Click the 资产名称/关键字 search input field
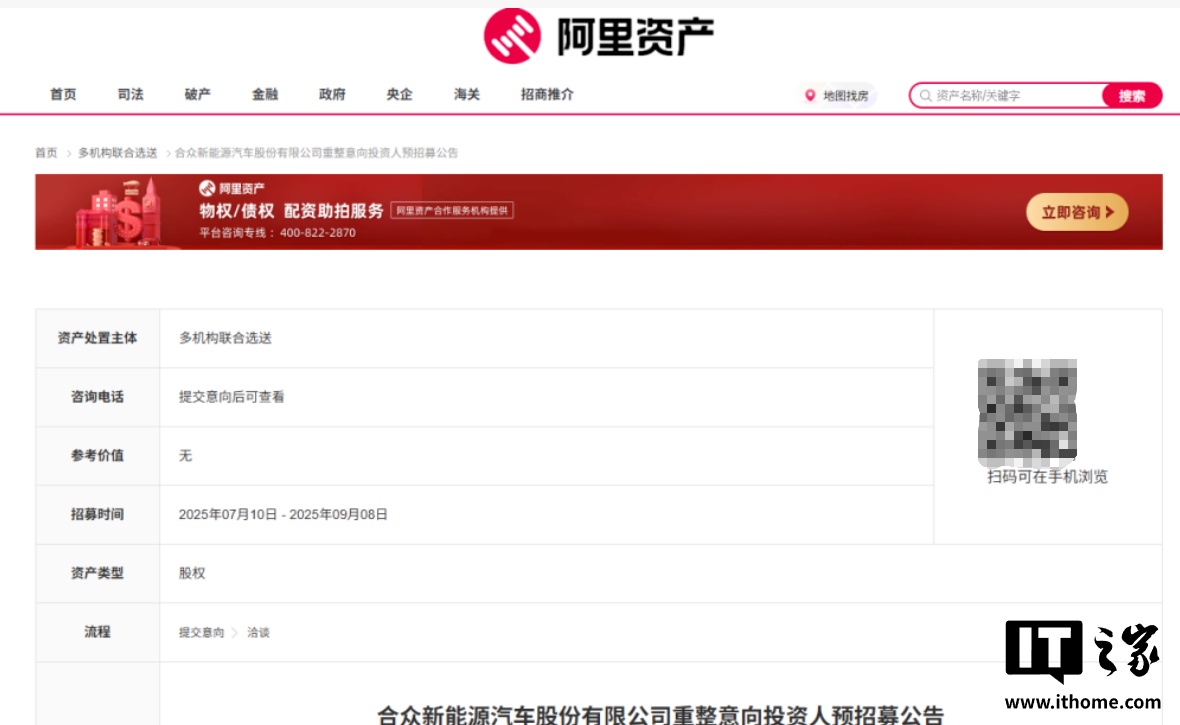 (x=1000, y=96)
